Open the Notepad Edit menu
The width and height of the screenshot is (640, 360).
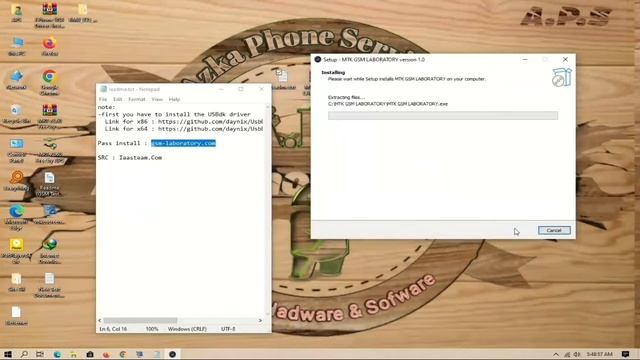coord(118,99)
